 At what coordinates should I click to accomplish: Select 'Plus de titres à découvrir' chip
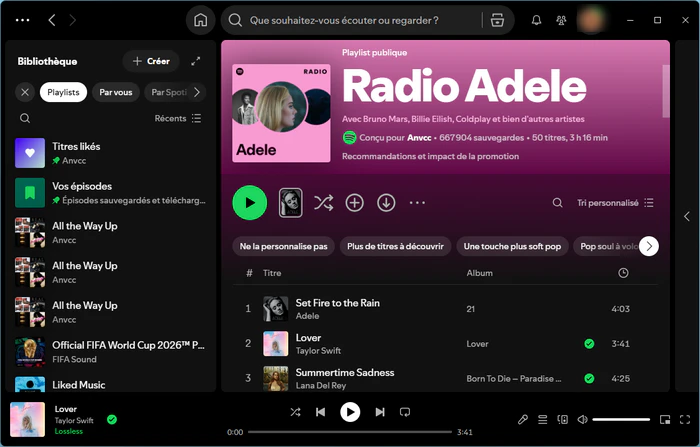(x=396, y=246)
